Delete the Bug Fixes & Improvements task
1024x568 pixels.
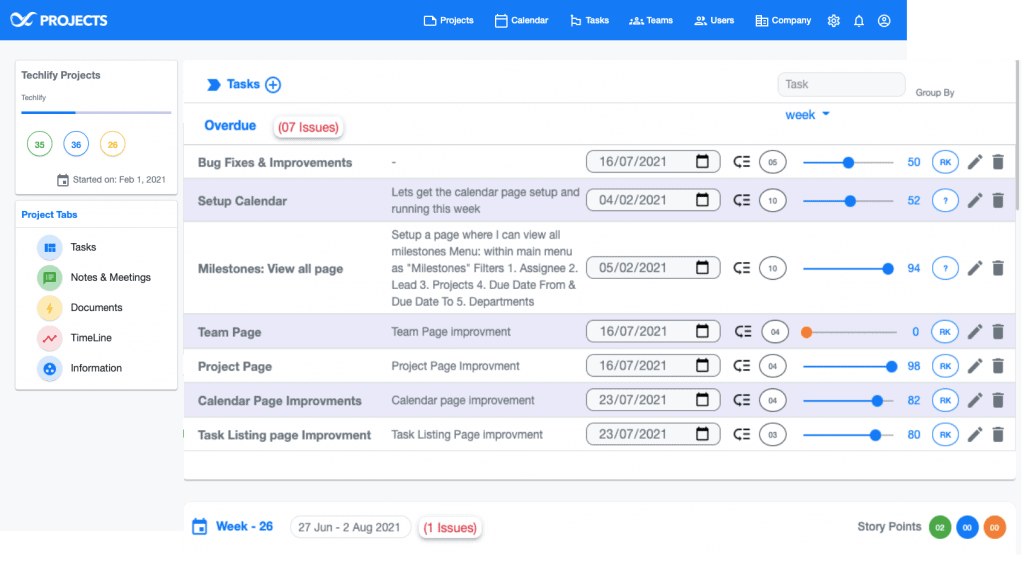point(998,162)
